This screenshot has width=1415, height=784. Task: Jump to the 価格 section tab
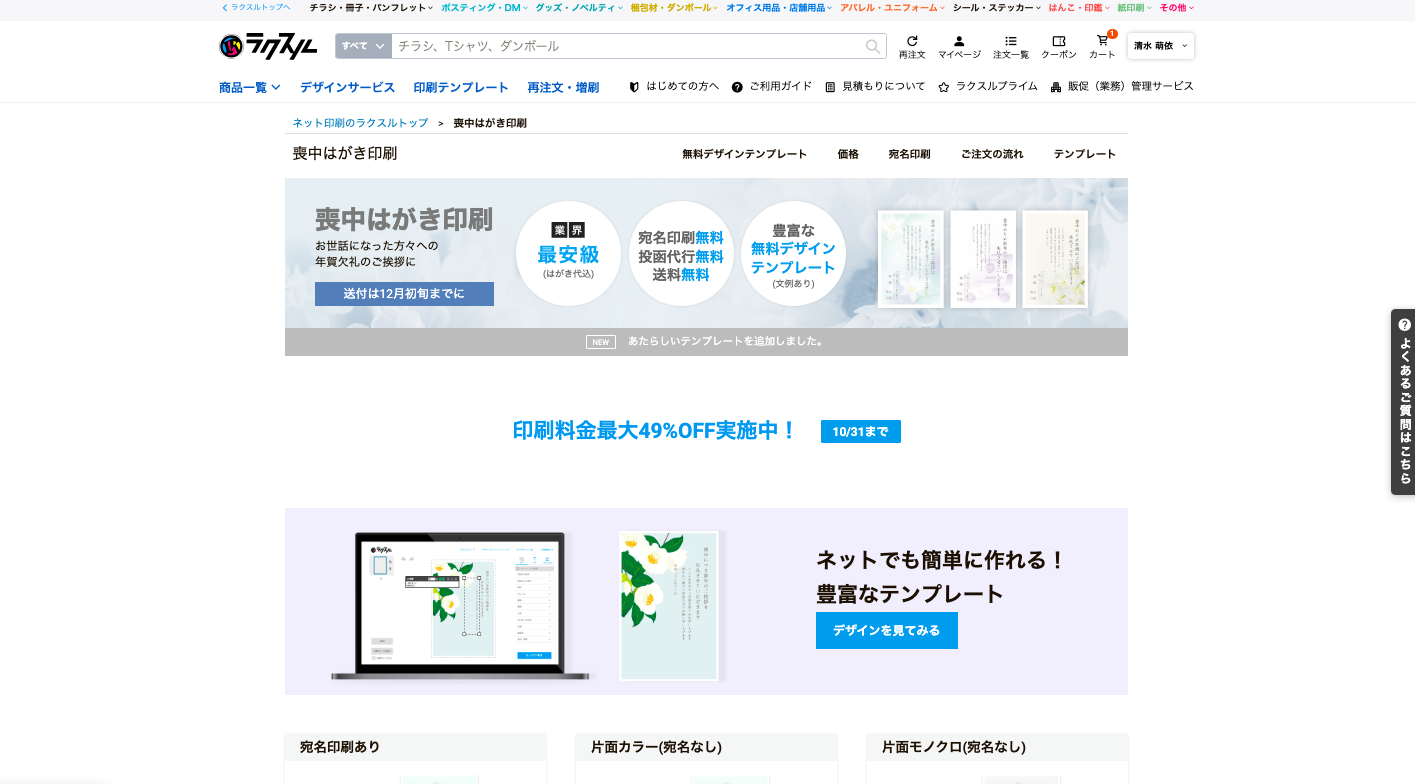point(848,154)
